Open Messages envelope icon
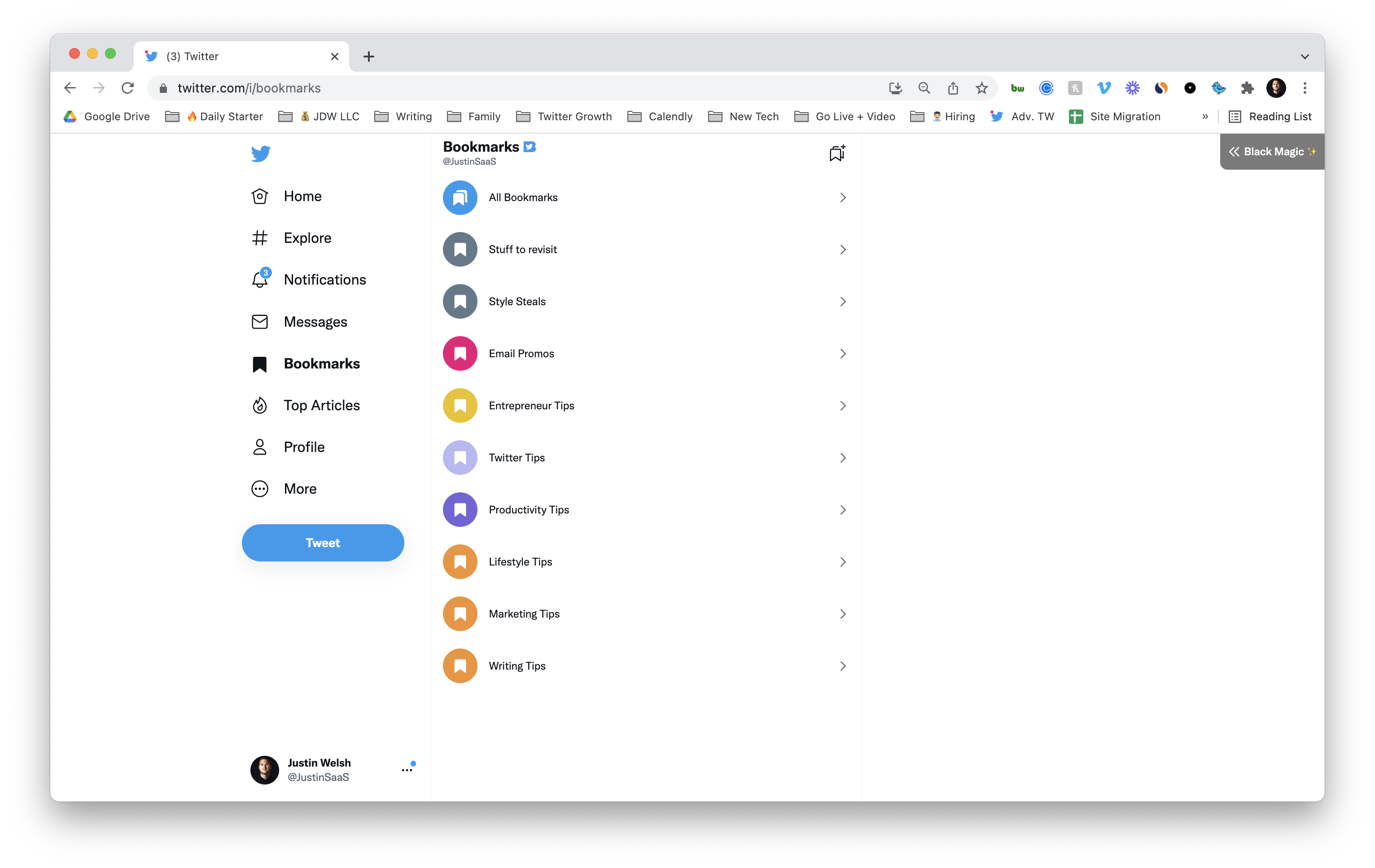The width and height of the screenshot is (1375, 868). [260, 321]
